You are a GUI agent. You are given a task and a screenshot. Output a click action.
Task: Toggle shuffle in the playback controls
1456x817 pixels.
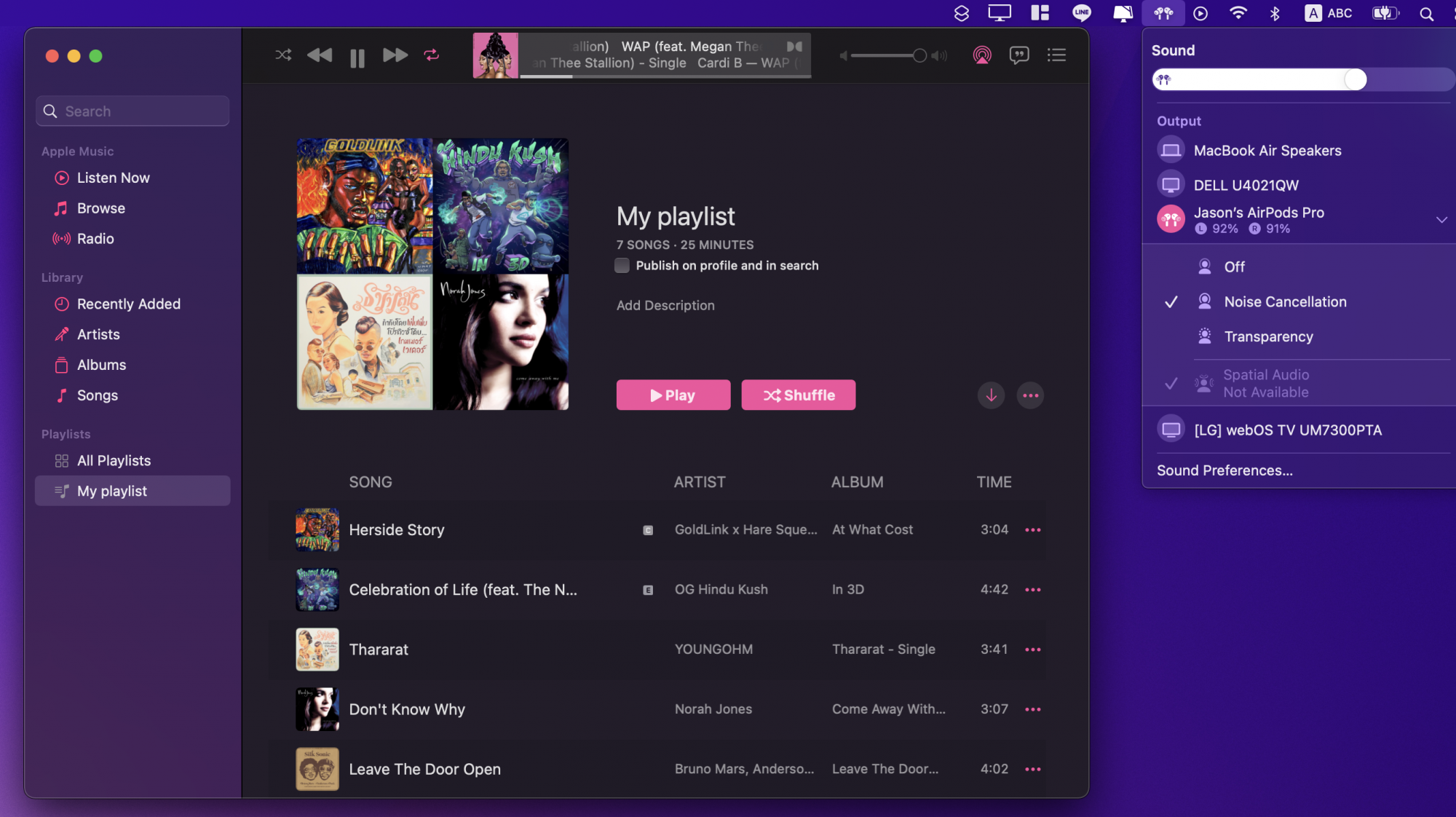point(283,55)
